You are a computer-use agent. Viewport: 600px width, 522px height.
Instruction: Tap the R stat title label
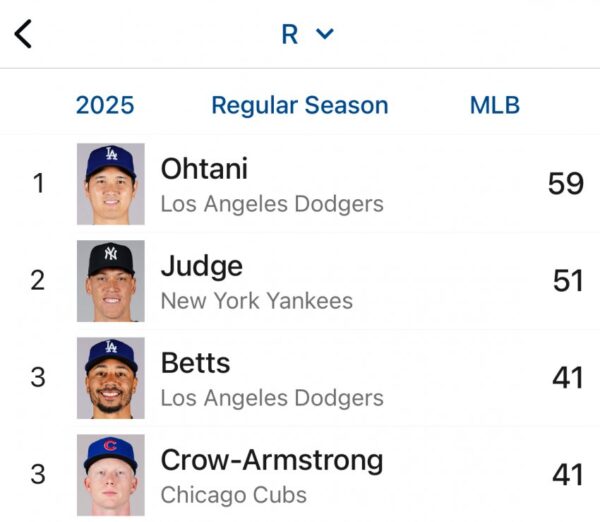coord(290,34)
